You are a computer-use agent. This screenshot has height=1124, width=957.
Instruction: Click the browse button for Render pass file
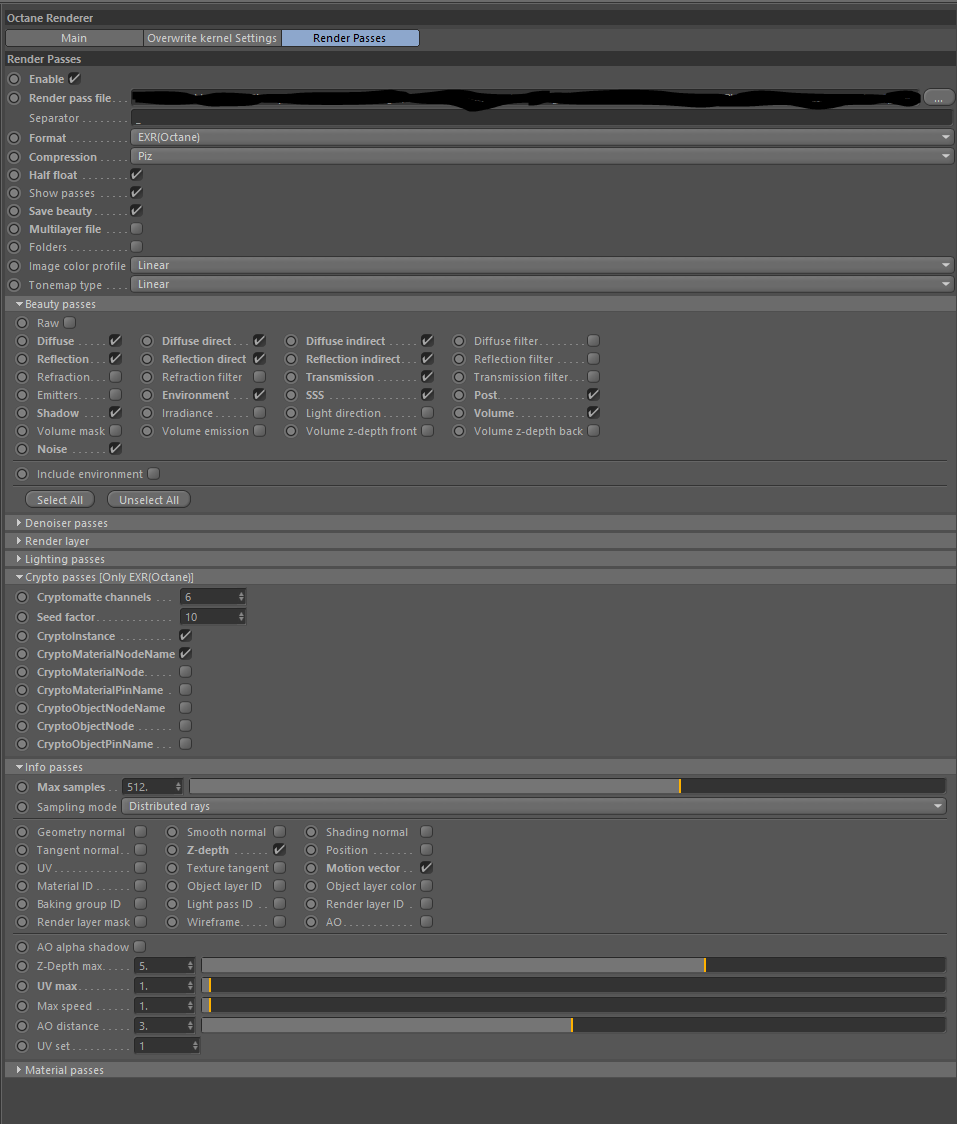(938, 98)
